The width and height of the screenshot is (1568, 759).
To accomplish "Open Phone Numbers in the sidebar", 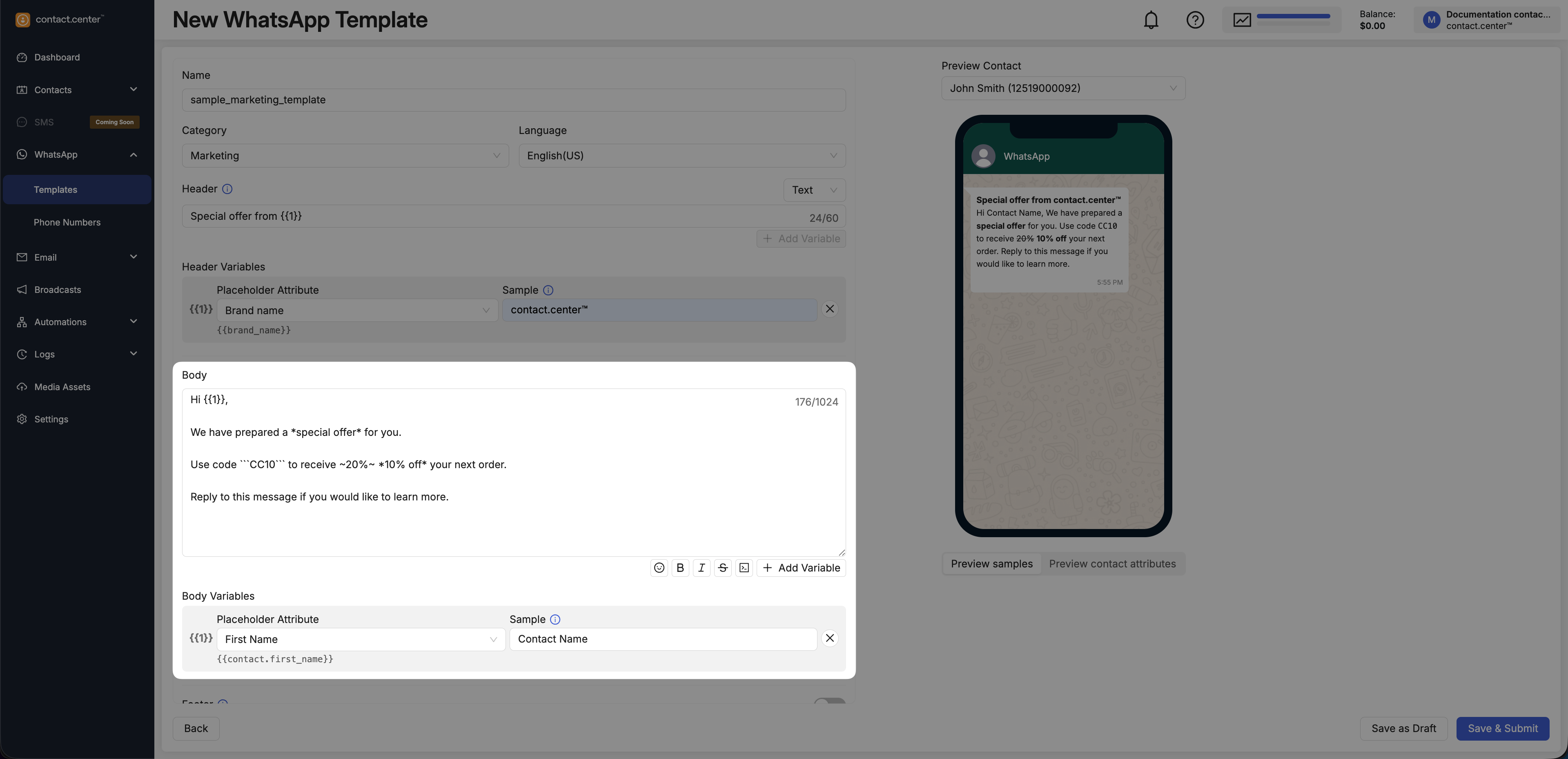I will [67, 222].
